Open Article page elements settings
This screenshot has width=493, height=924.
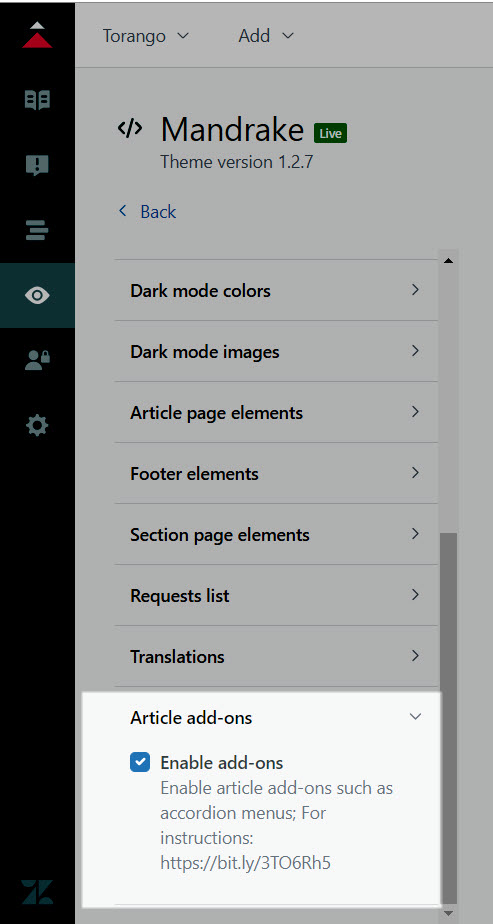pyautogui.click(x=276, y=412)
